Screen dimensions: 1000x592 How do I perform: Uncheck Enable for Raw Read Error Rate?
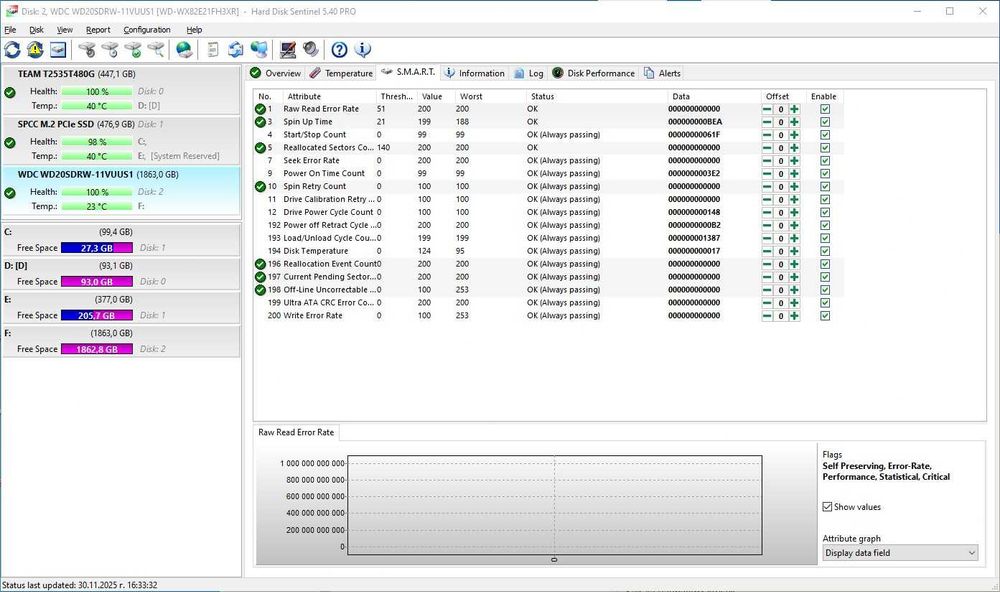tap(825, 109)
